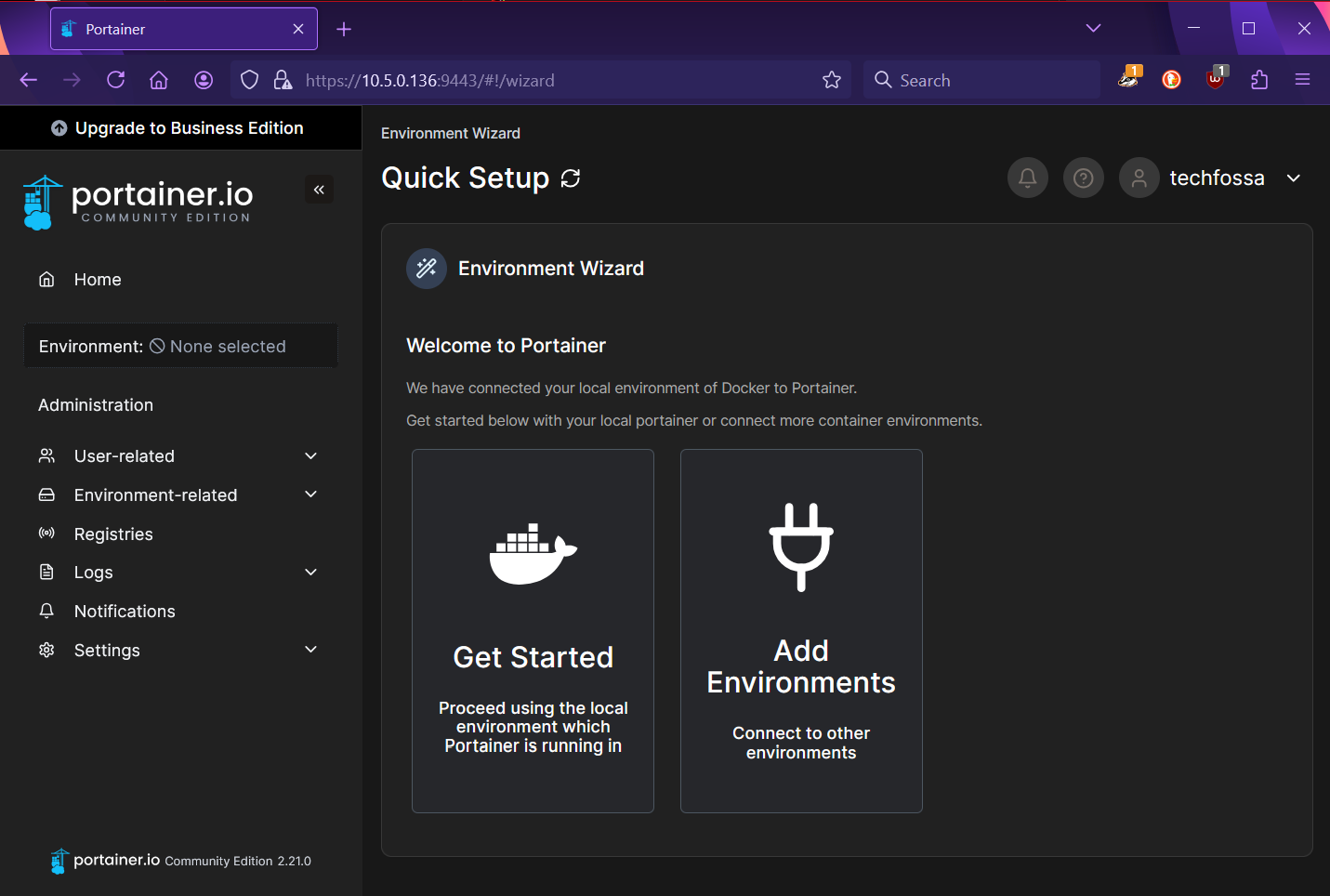Open Notifications in the sidebar
The width and height of the screenshot is (1330, 896).
coord(125,612)
